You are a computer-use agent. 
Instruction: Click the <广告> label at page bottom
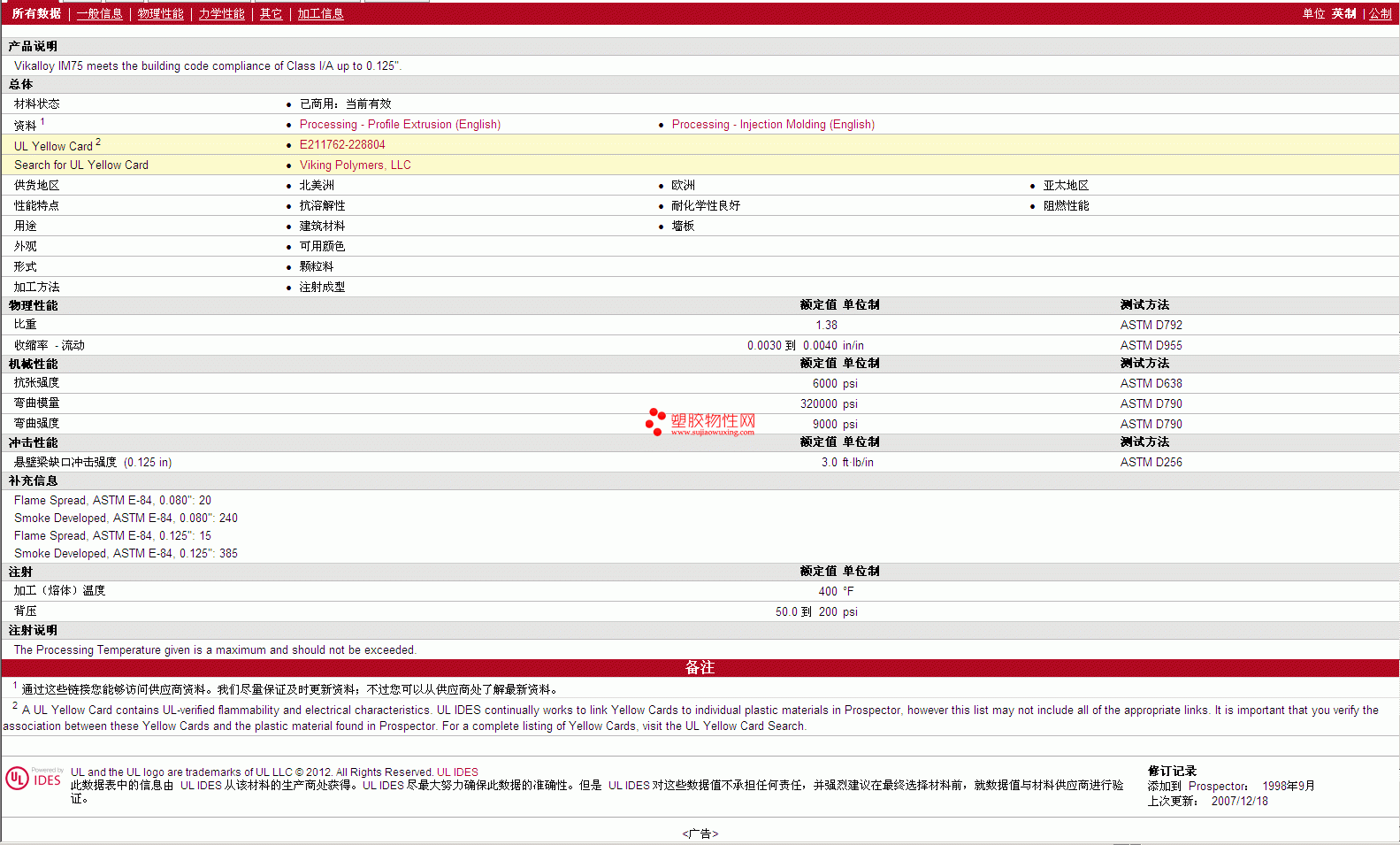(700, 833)
